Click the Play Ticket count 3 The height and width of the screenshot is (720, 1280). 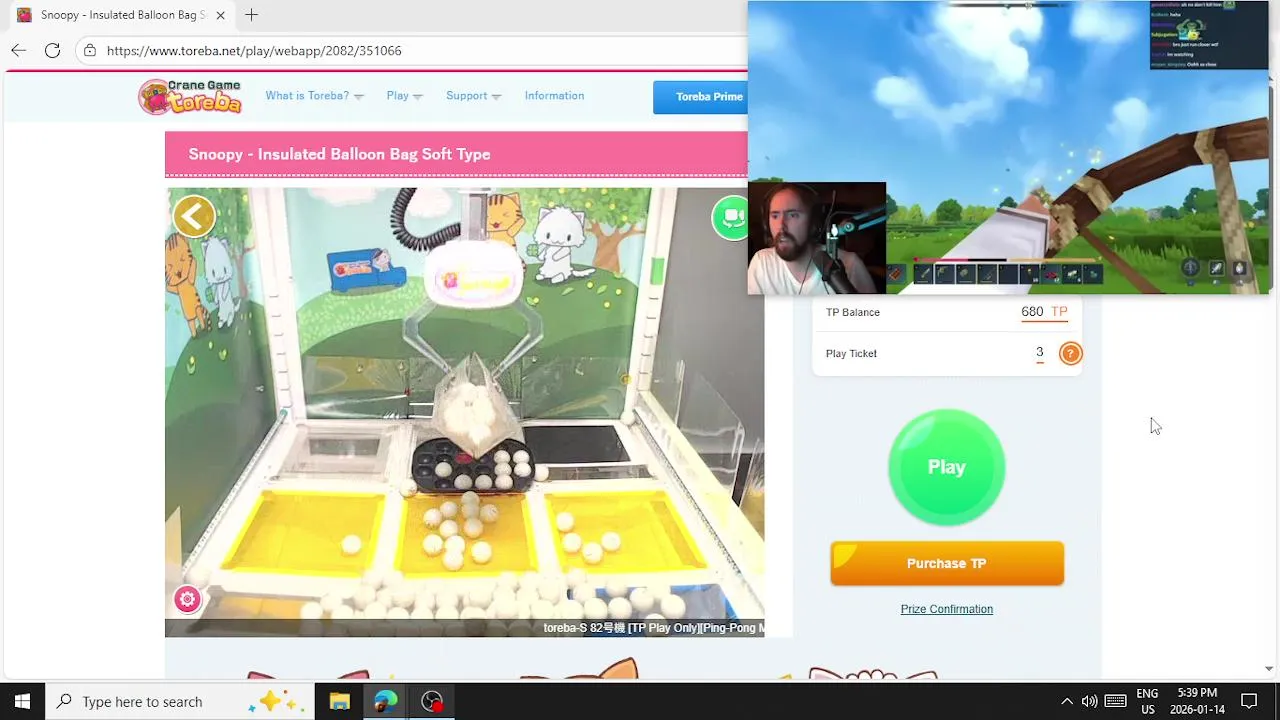pos(1039,352)
